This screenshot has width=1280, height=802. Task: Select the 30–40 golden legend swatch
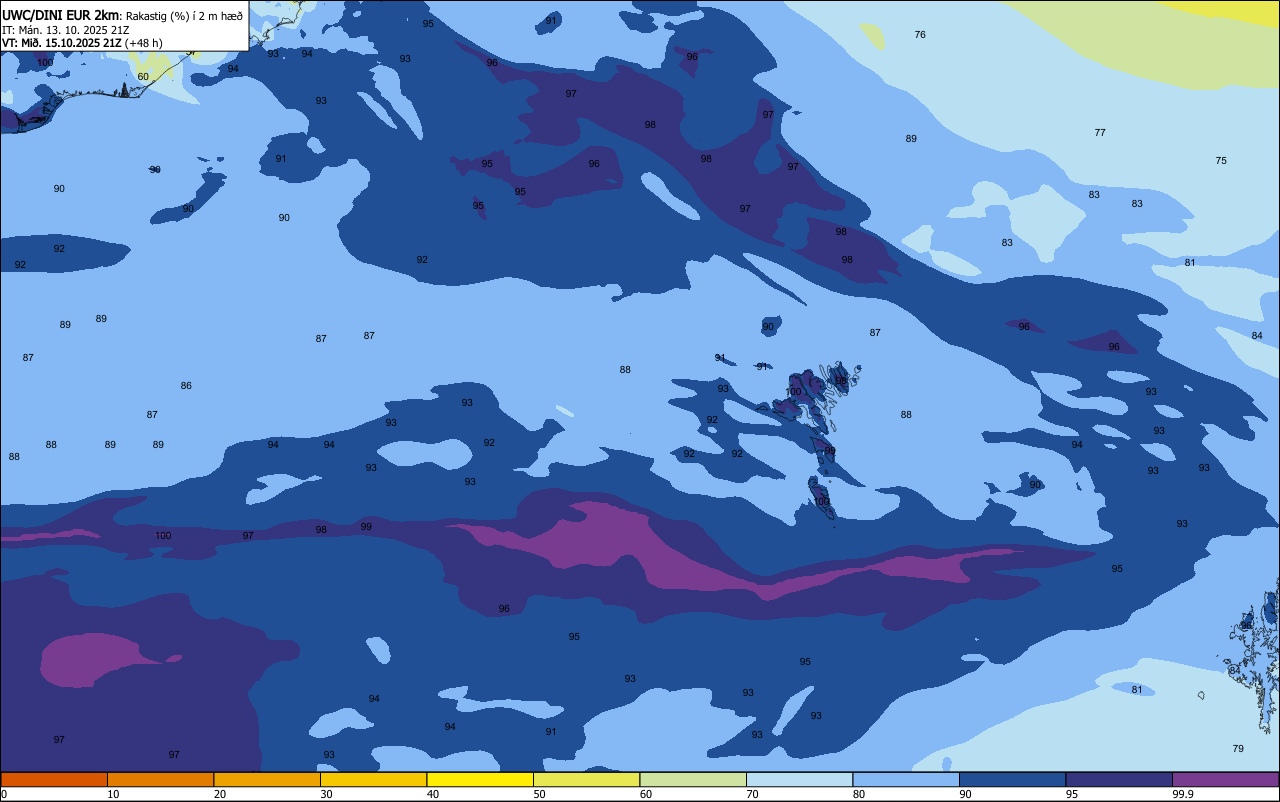point(373,779)
